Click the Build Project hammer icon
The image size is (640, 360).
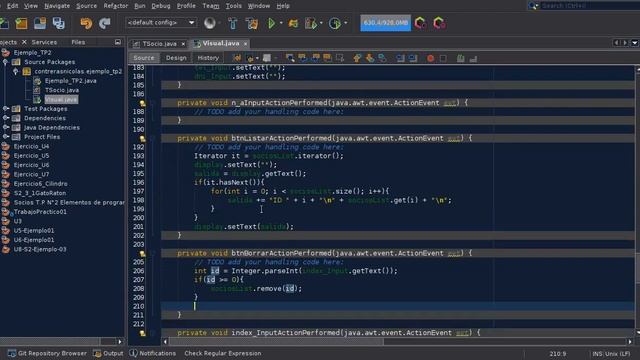click(233, 23)
